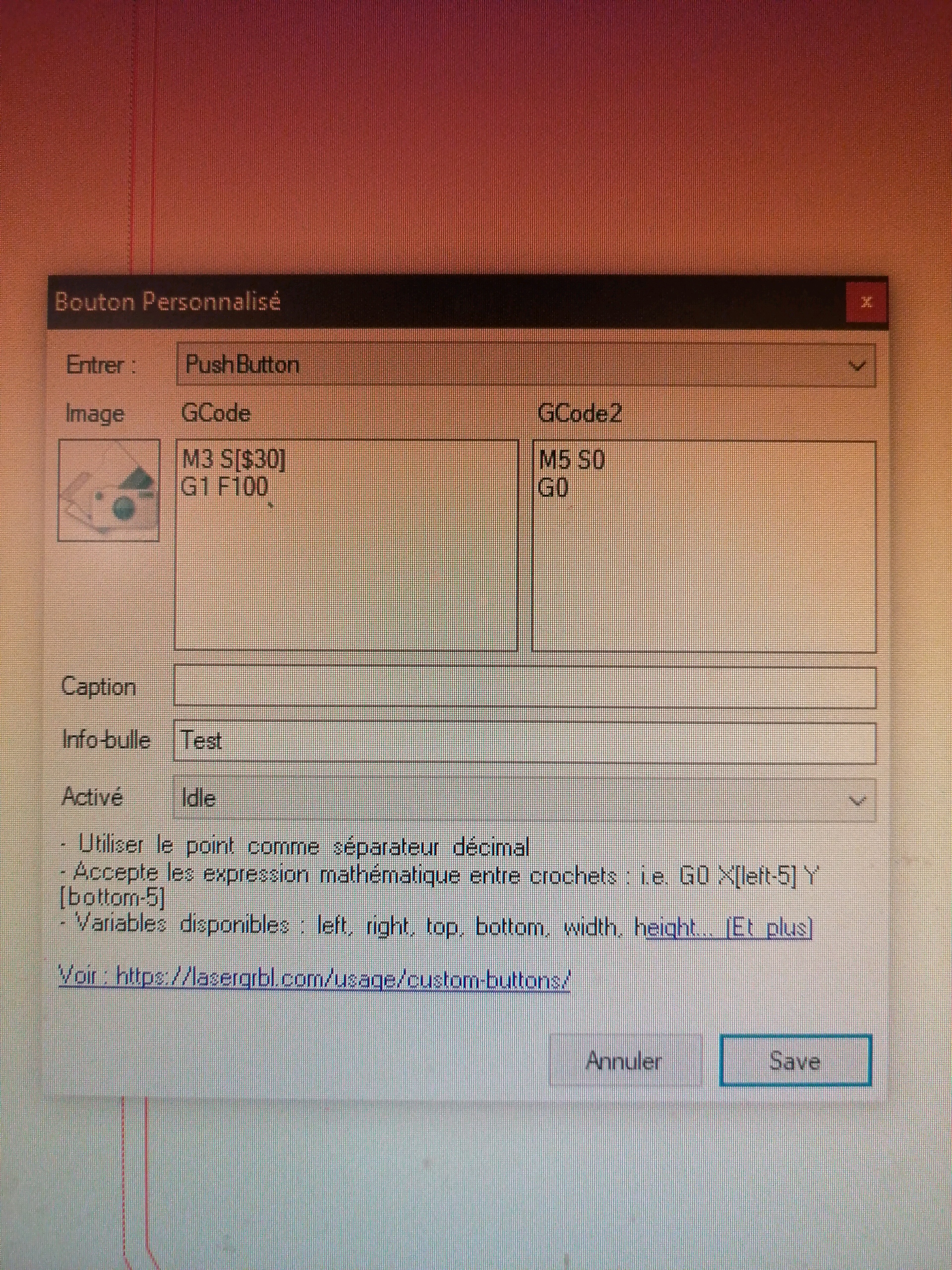Image resolution: width=952 pixels, height=1270 pixels.
Task: Place cursor on the M5 S0 line
Action: [572, 460]
